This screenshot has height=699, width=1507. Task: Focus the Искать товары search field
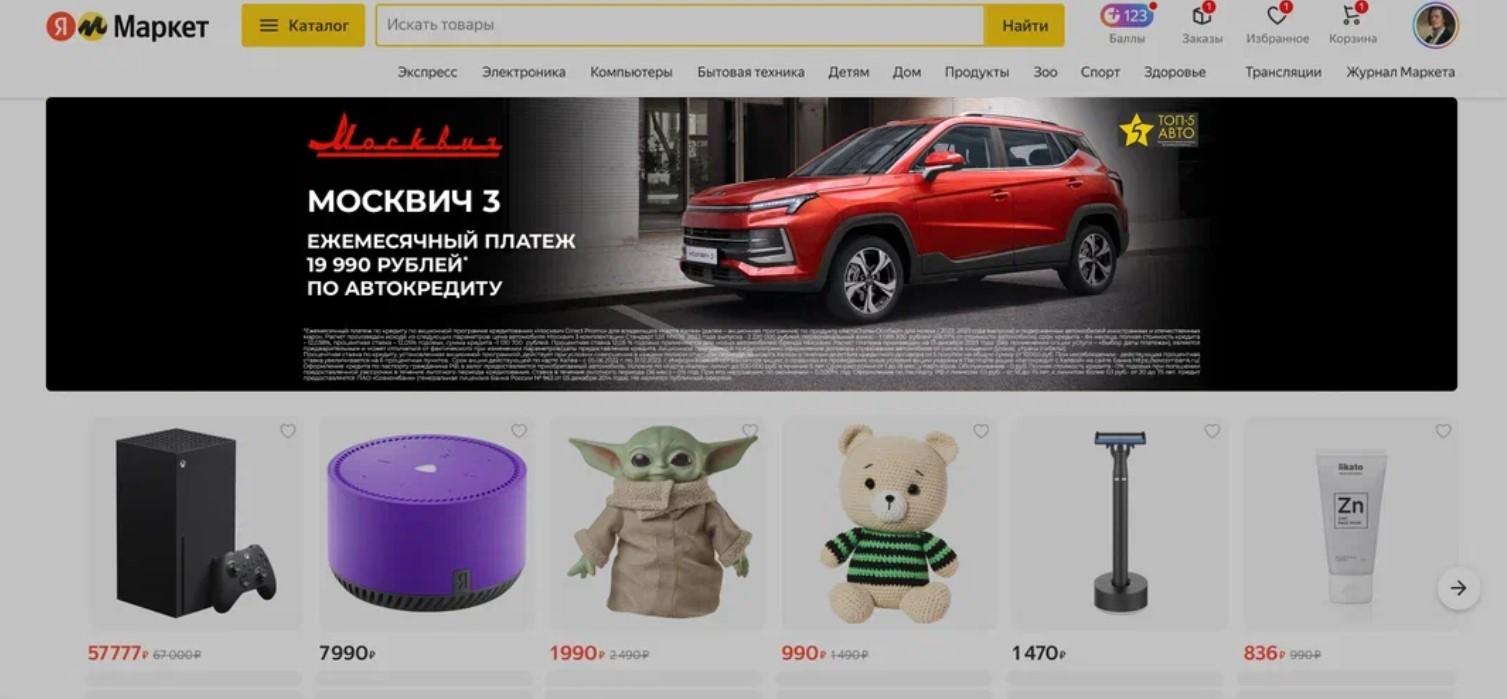pyautogui.click(x=680, y=25)
